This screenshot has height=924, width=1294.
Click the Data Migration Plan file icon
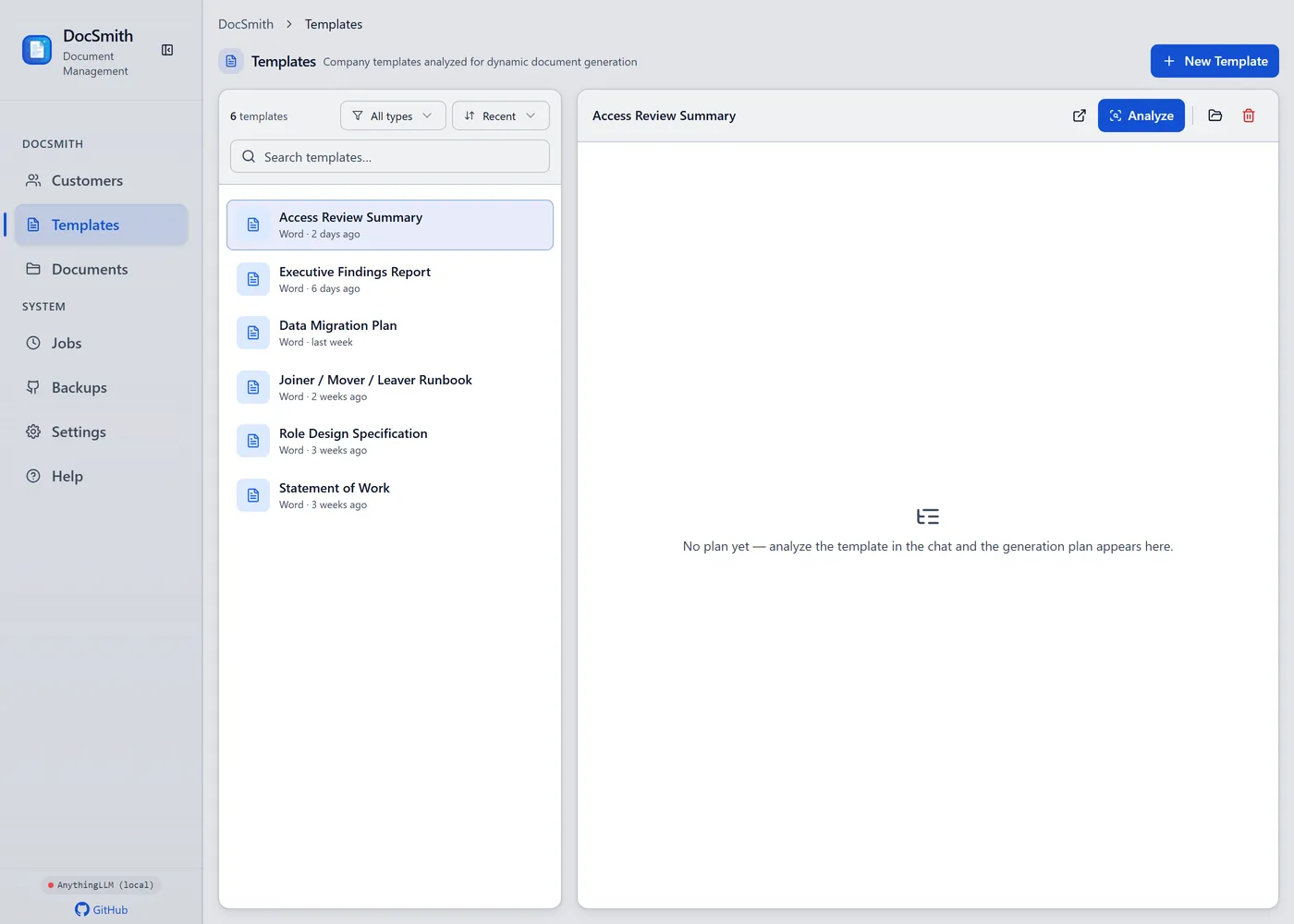point(253,333)
